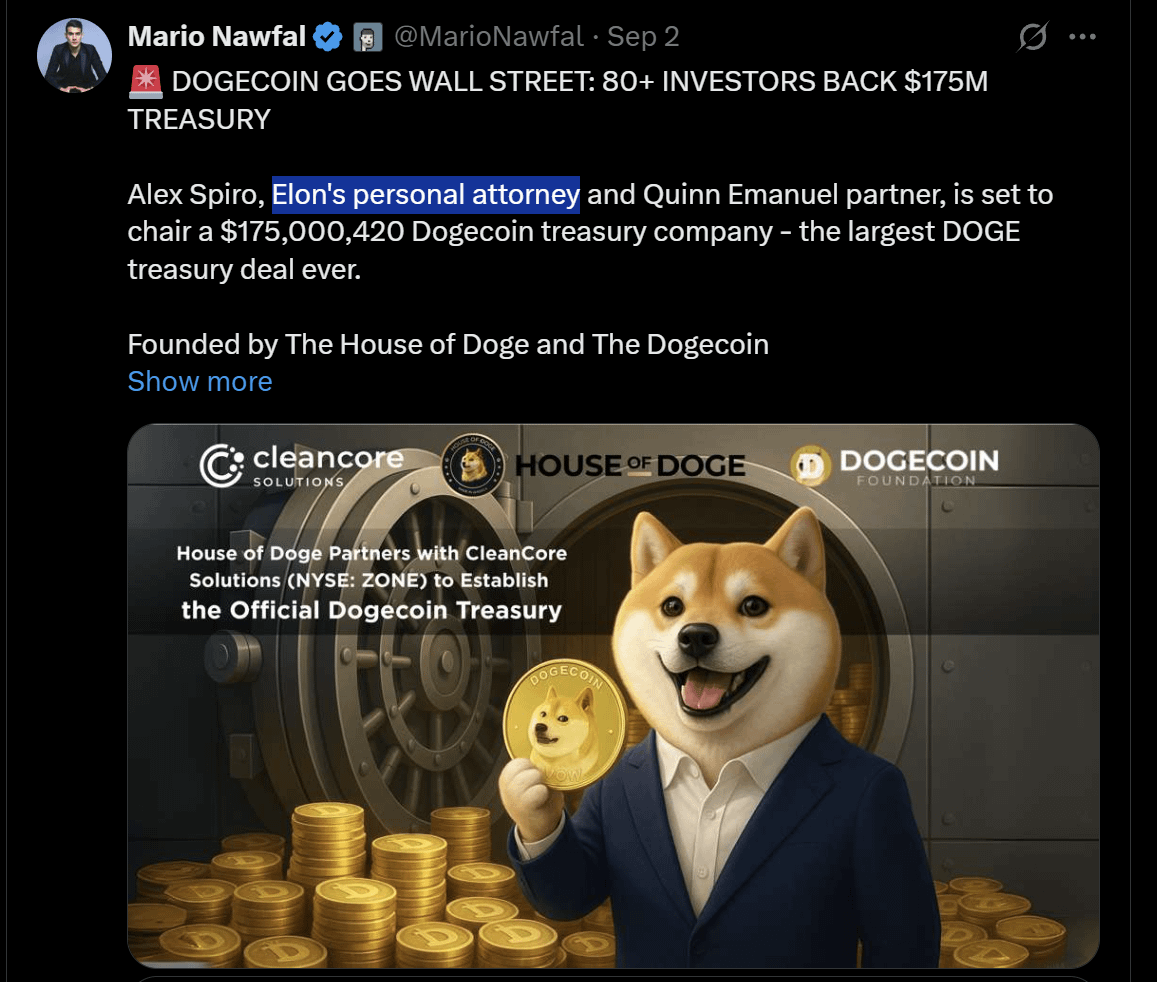Click the Dogecoin Foundation coin logo
Screen dimensions: 1157x982
click(x=809, y=466)
